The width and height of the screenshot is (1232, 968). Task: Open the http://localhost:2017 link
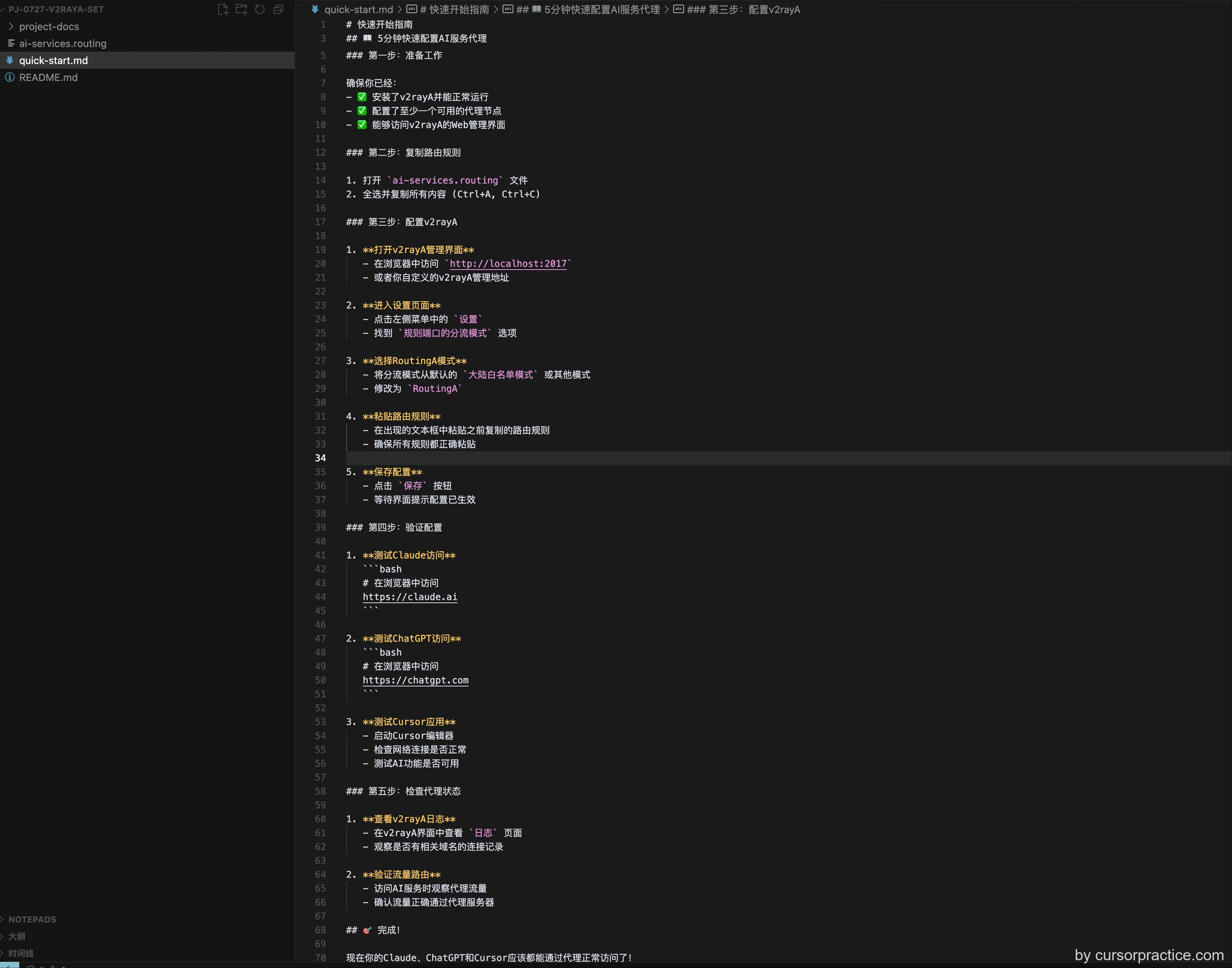coord(508,263)
